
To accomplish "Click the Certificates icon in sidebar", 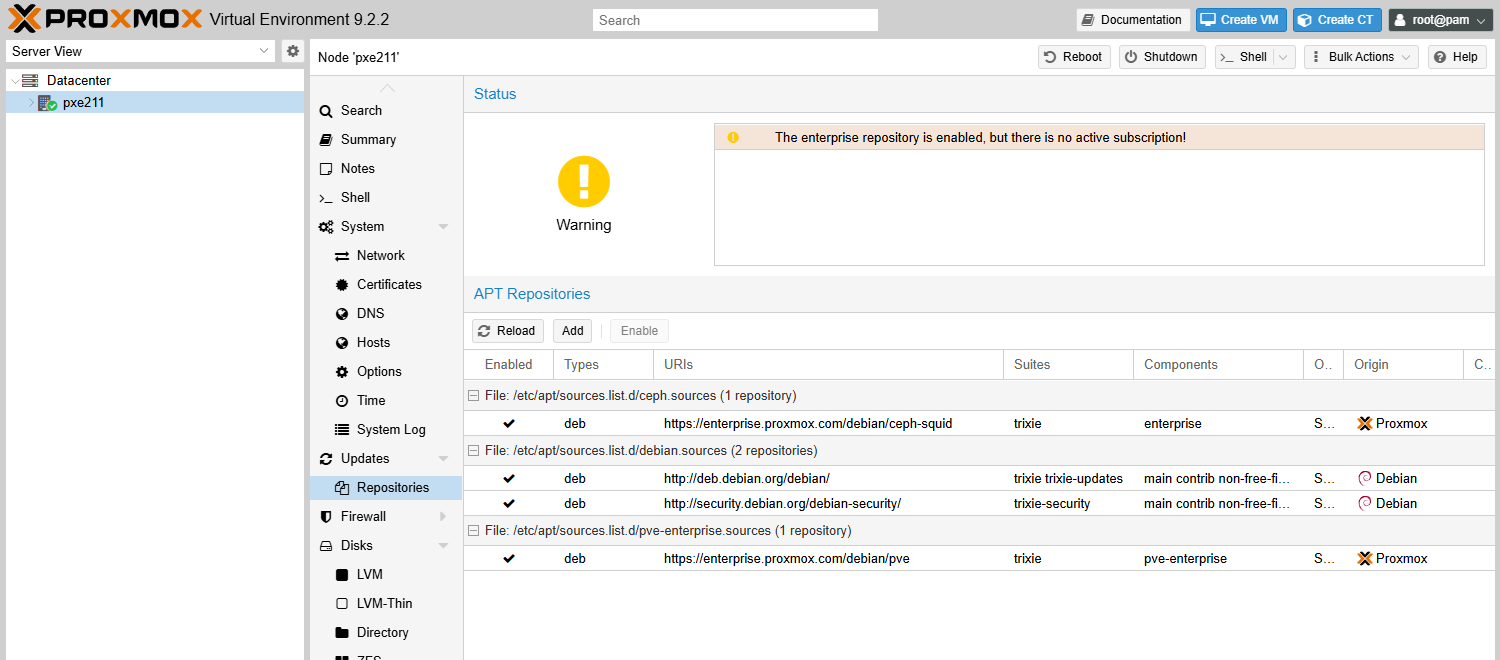I will tap(342, 285).
